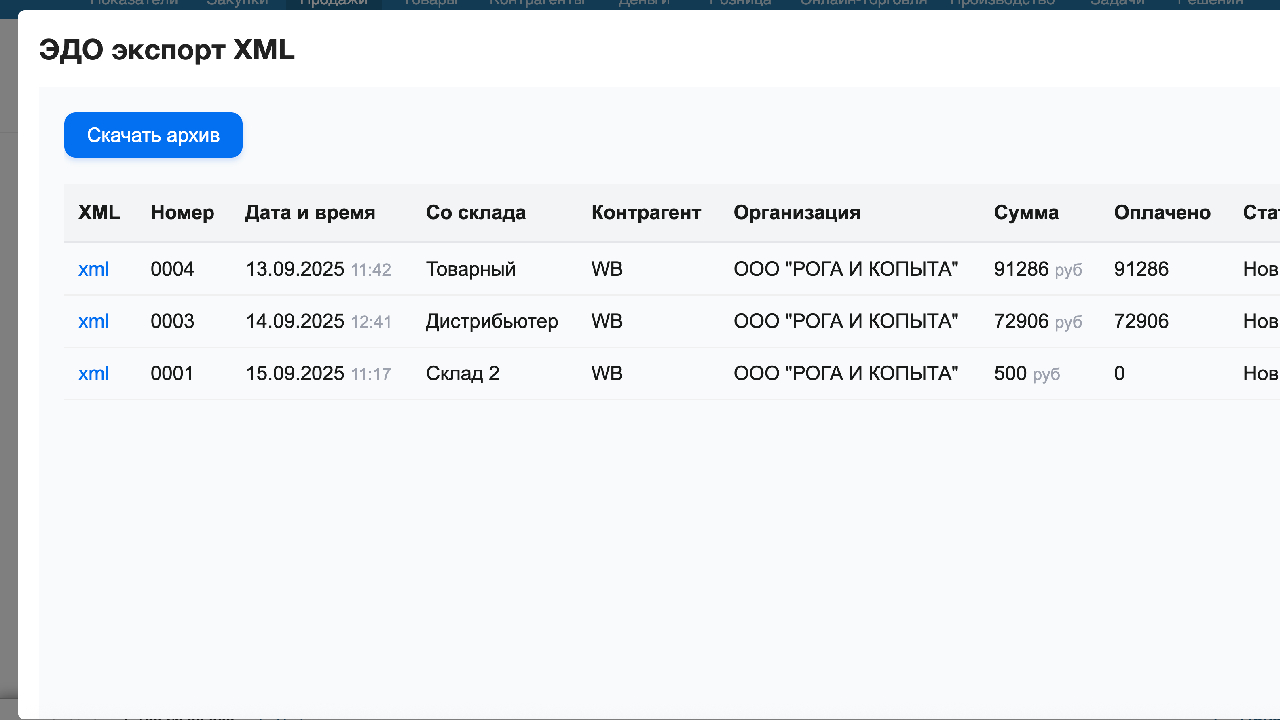1280x720 pixels.
Task: Click the 14.09.2025 date cell
Action: [295, 321]
